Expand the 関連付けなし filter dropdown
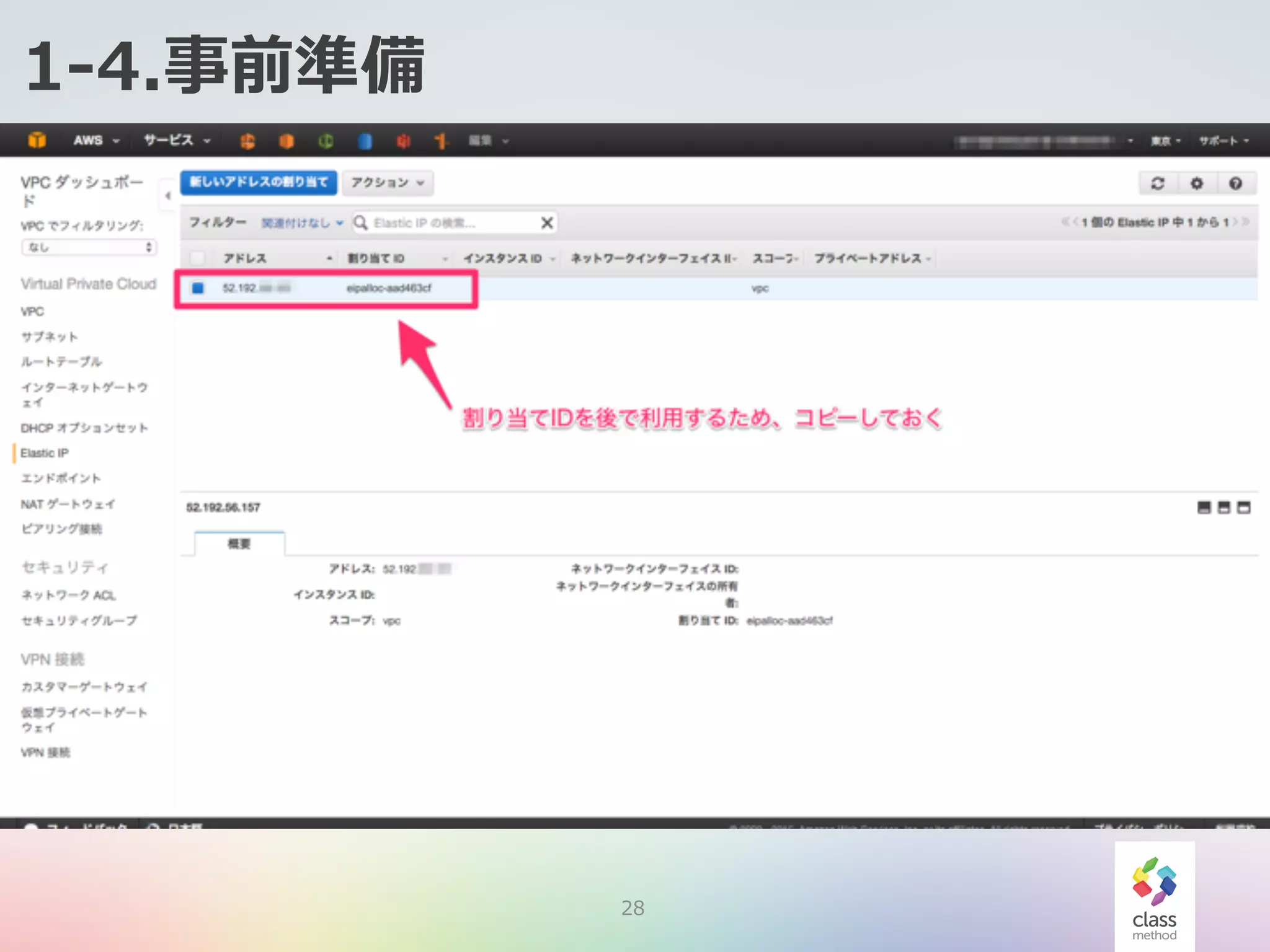Screen dimensions: 1270x952 click(x=301, y=223)
